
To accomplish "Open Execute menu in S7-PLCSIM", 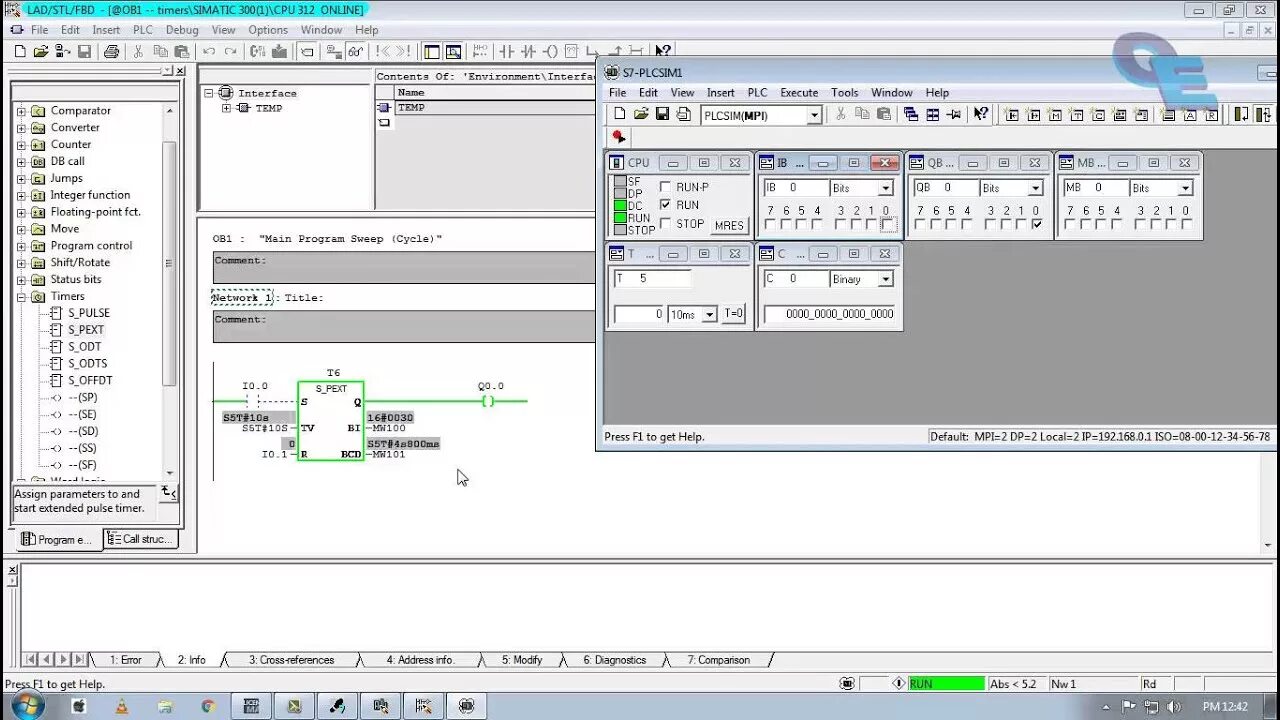I will coord(799,93).
